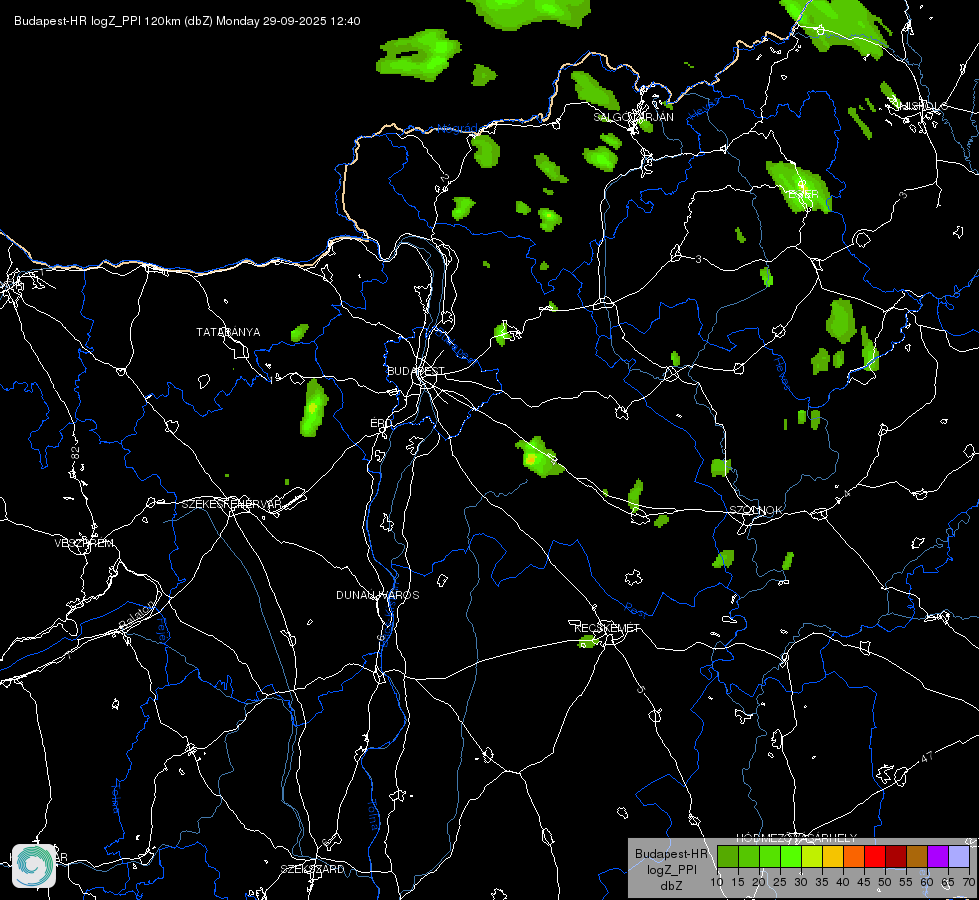Click the radar echo covering the EGER label

(799, 187)
